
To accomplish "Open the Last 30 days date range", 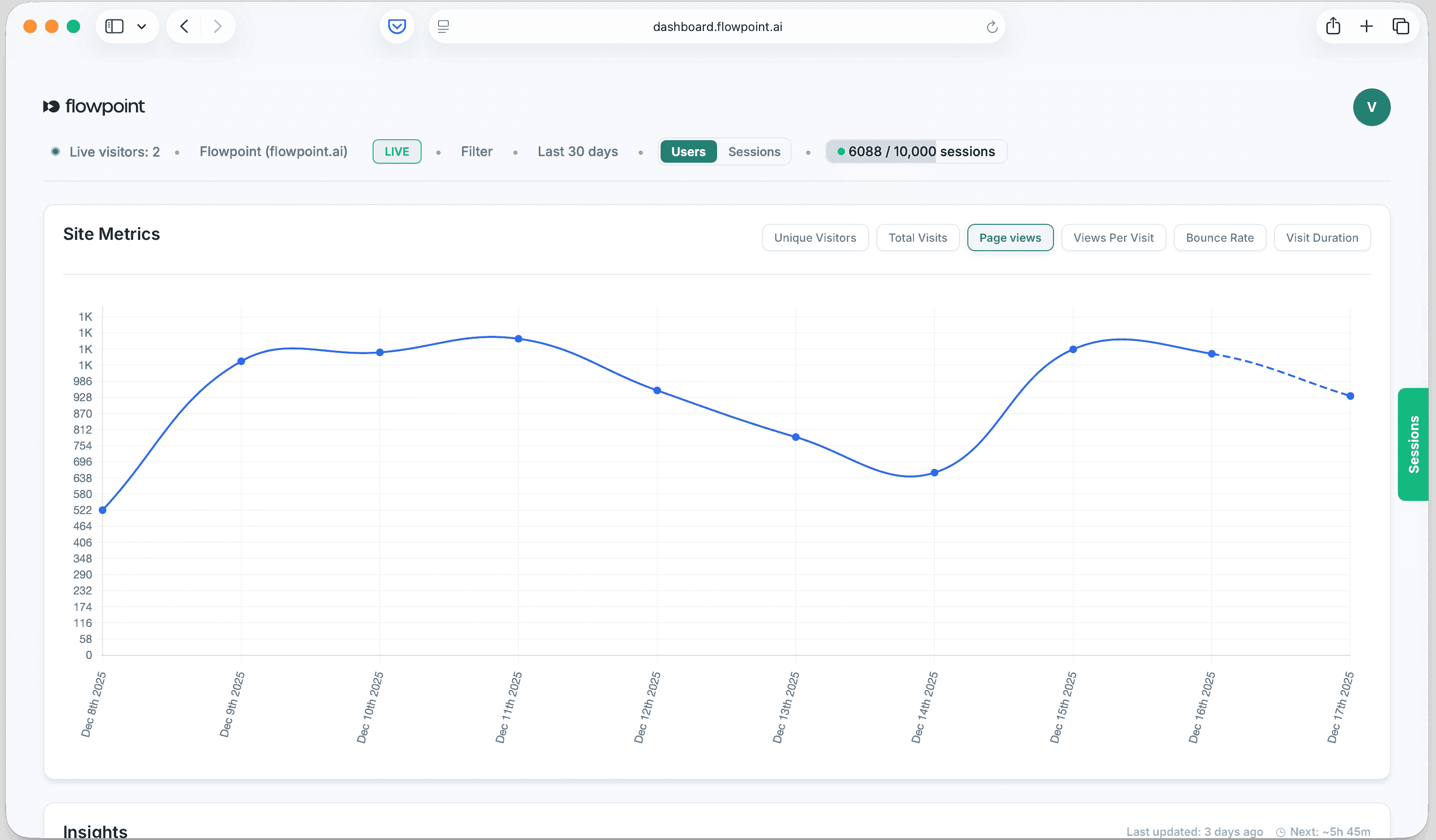I will click(577, 151).
